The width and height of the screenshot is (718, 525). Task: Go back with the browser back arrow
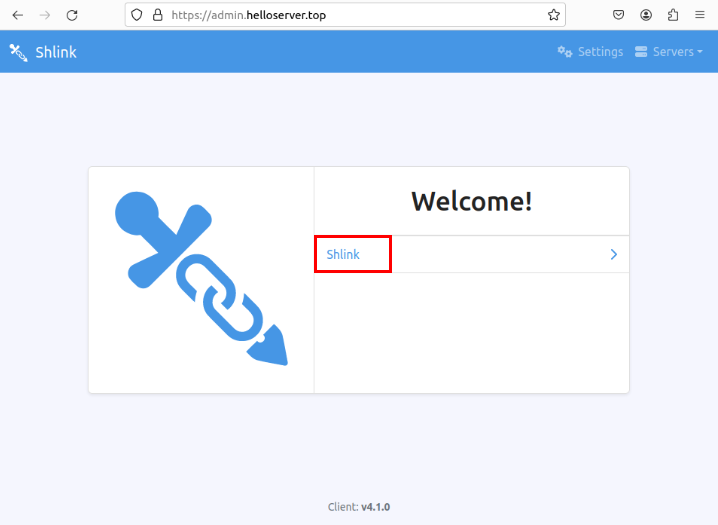tap(18, 15)
